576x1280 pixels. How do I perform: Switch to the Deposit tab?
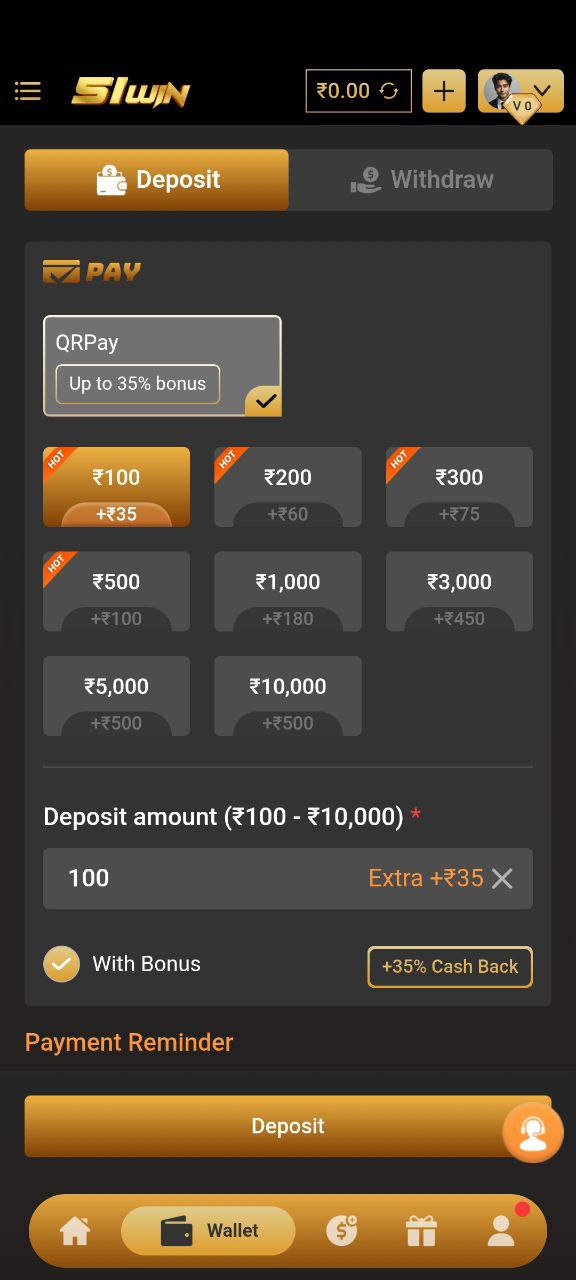155,179
